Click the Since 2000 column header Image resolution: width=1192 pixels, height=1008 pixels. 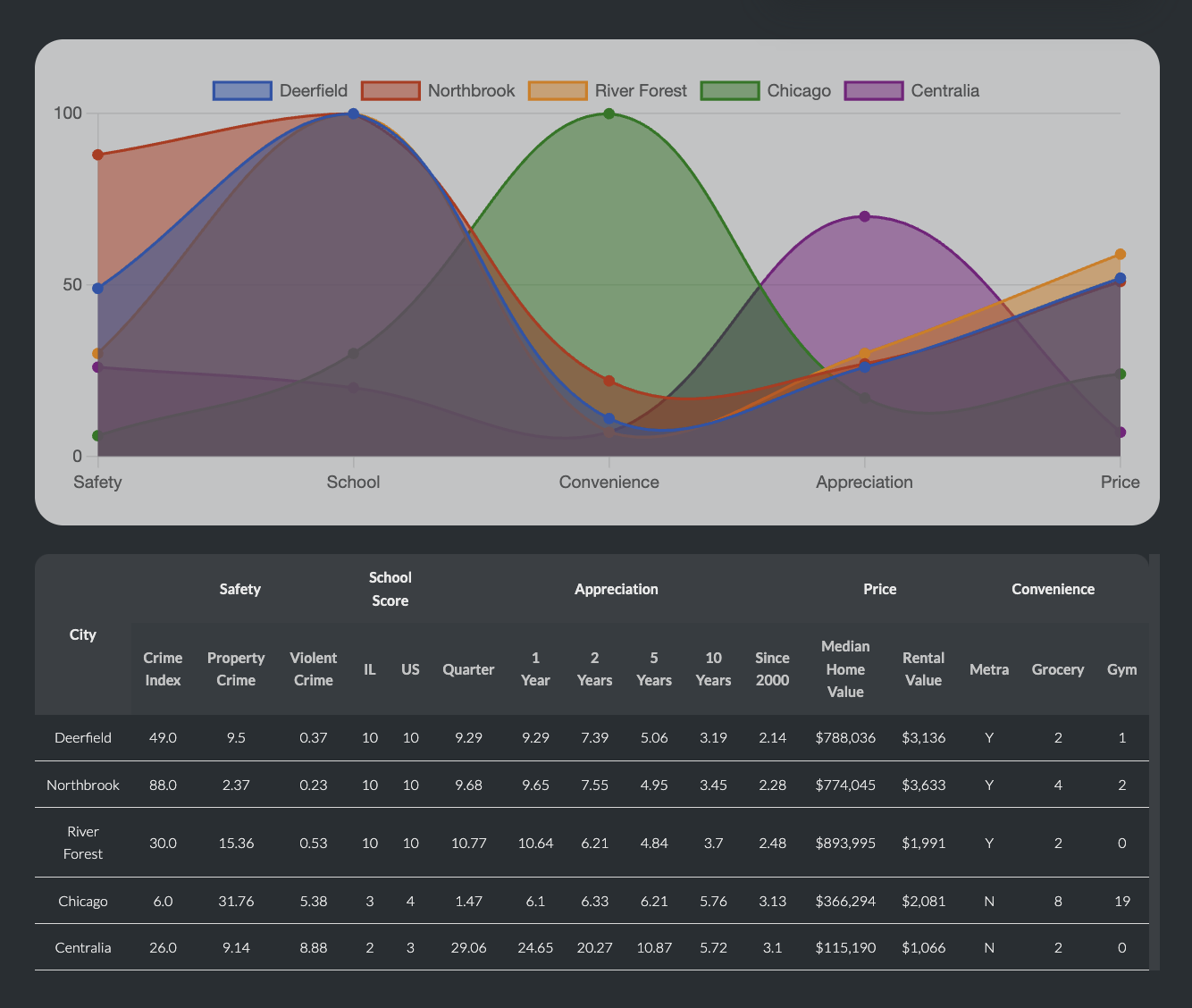click(772, 669)
